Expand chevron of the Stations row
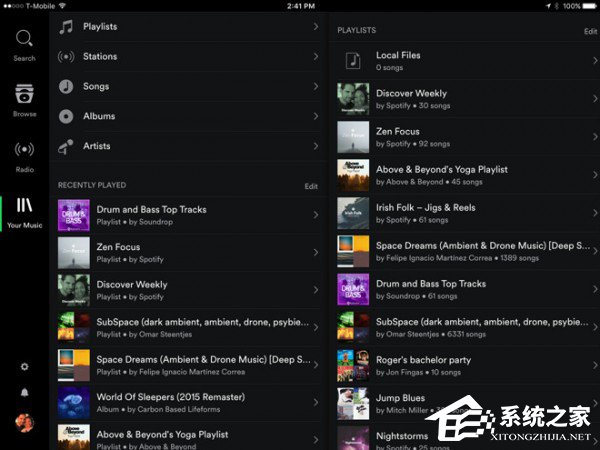 tap(316, 57)
